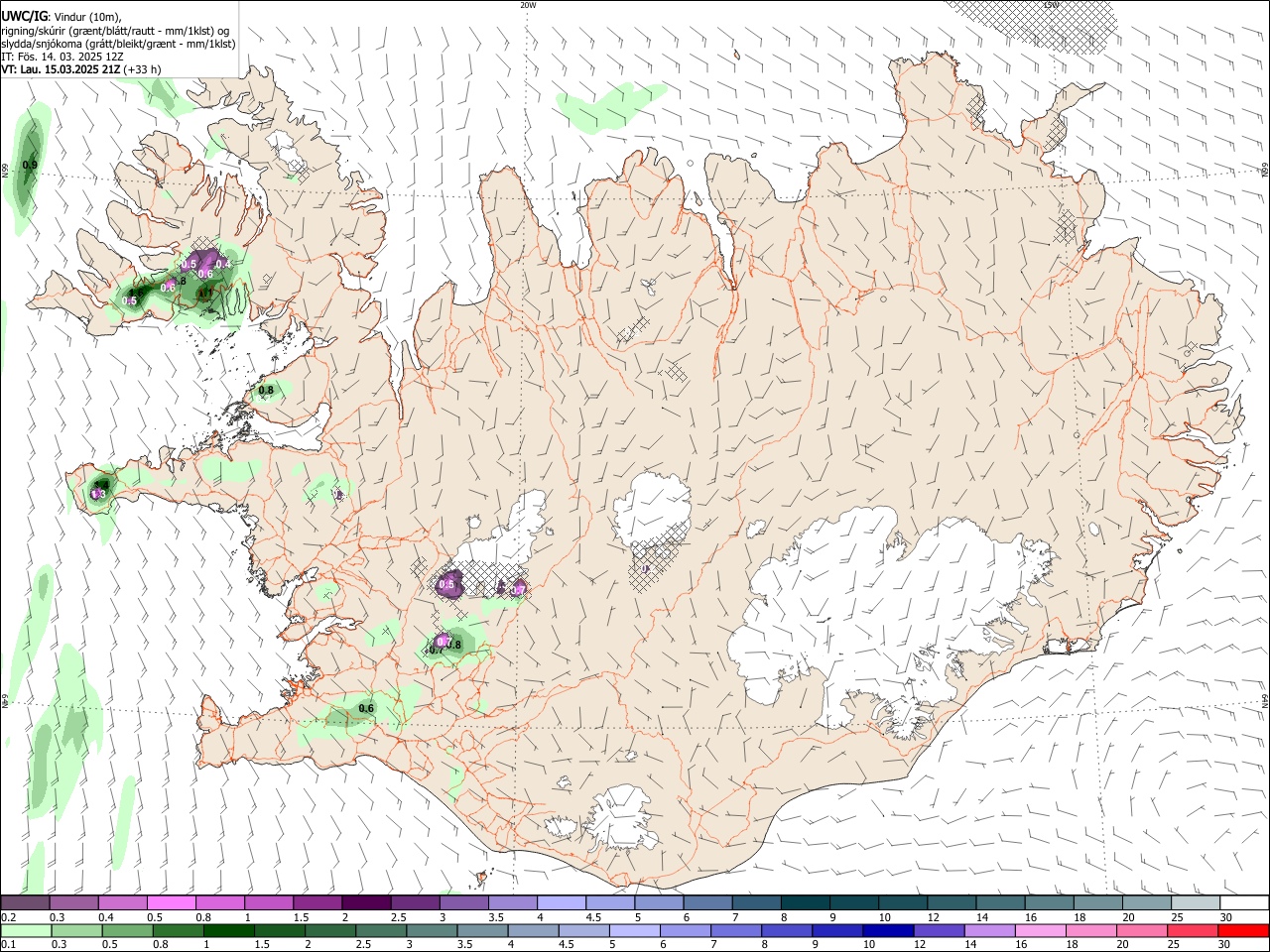Screen dimensions: 1270x952
Task: Click the '0.1' label starting the bottom legend
Action: point(9,945)
